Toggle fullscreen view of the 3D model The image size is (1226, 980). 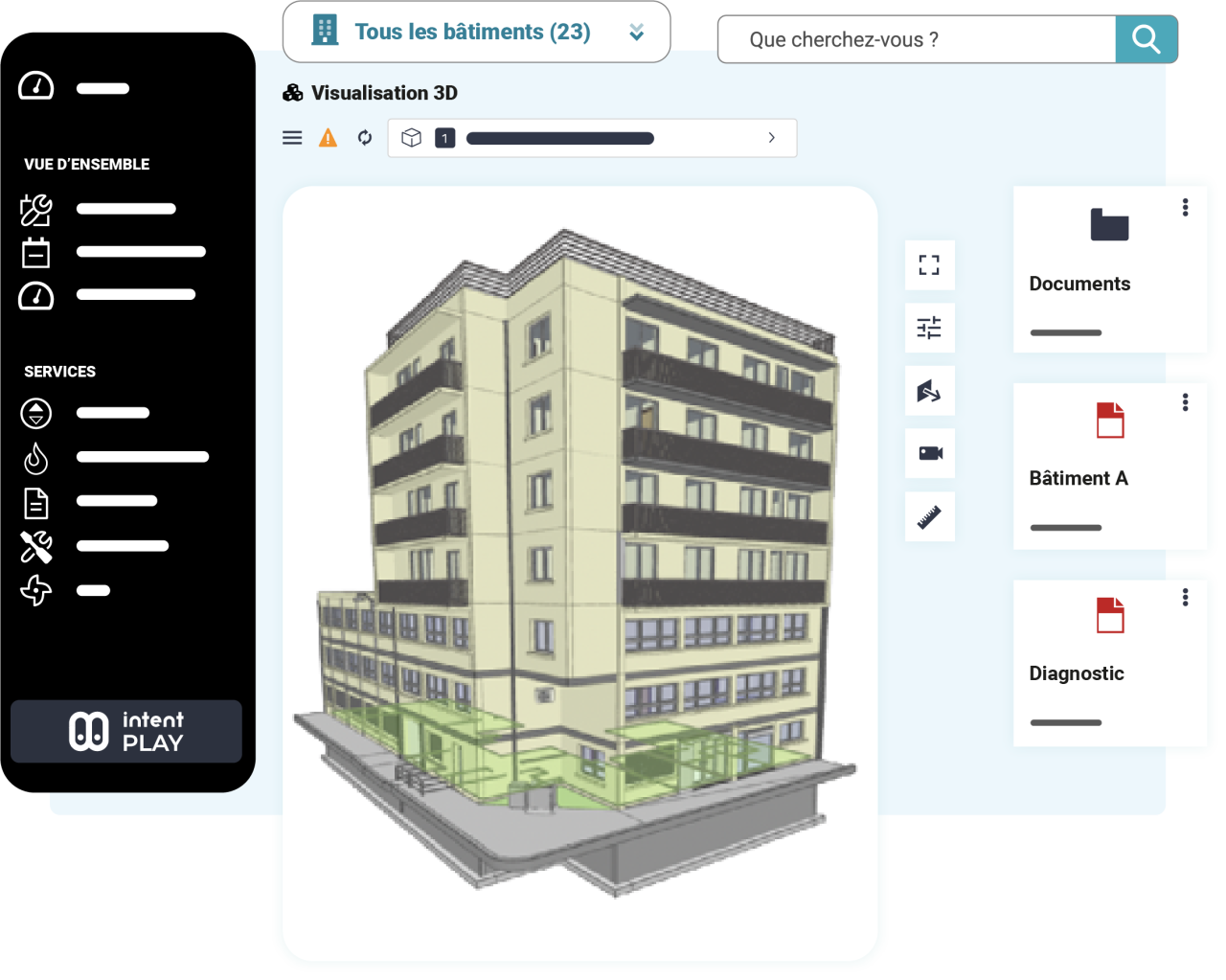929,265
